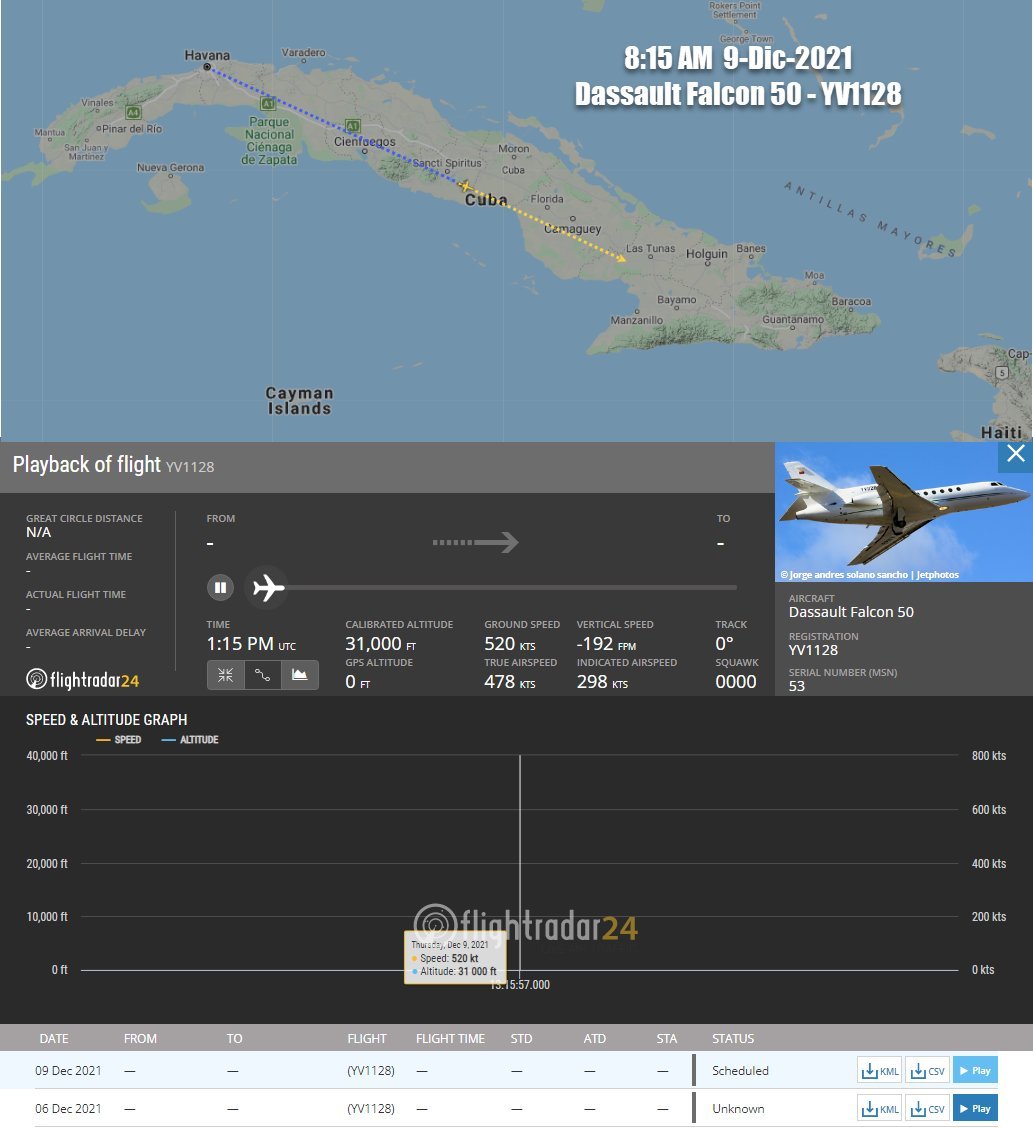Download KML for the 06 Dec 2021 flight
The width and height of the screenshot is (1033, 1128).
pos(880,1109)
